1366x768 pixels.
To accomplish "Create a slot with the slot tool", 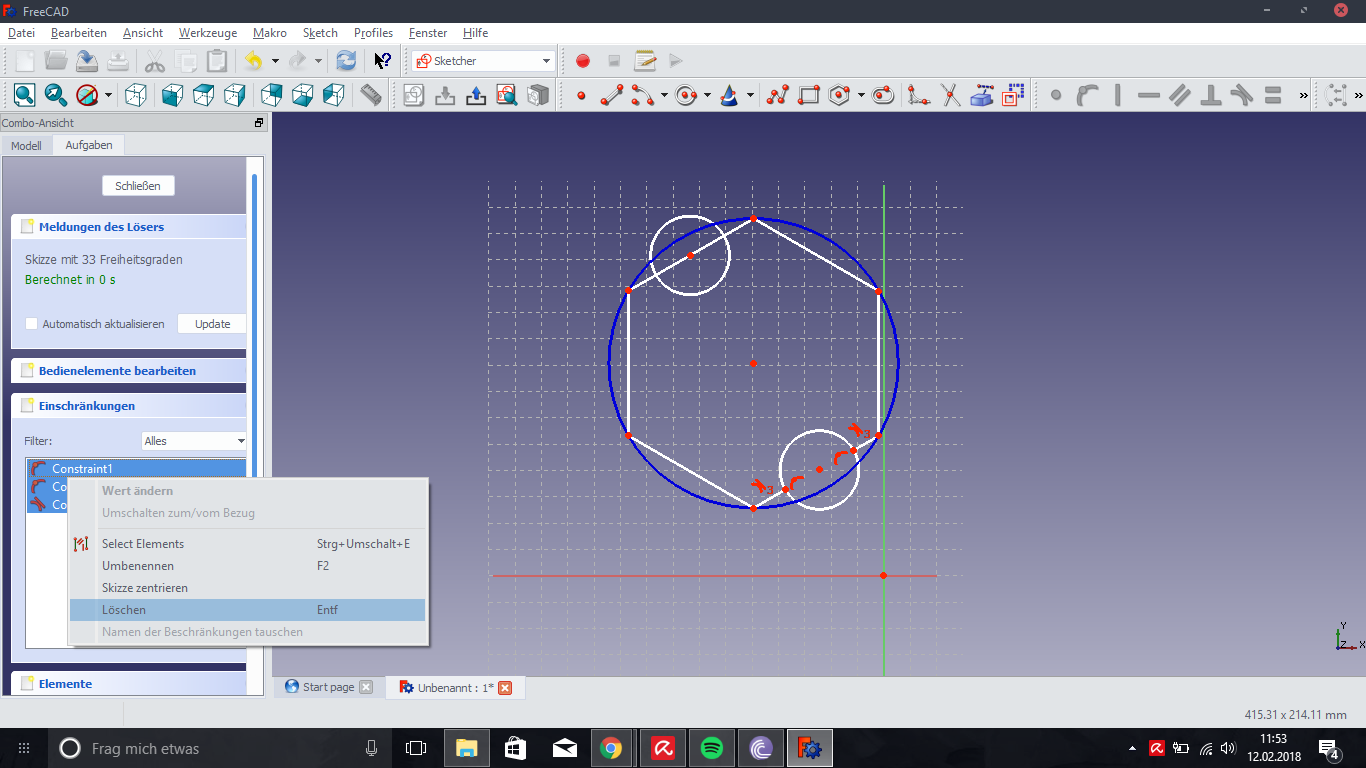I will click(x=883, y=96).
